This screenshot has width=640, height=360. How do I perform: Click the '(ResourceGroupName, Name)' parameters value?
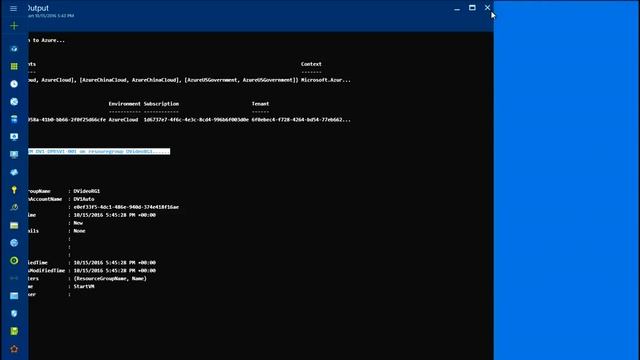click(110, 279)
